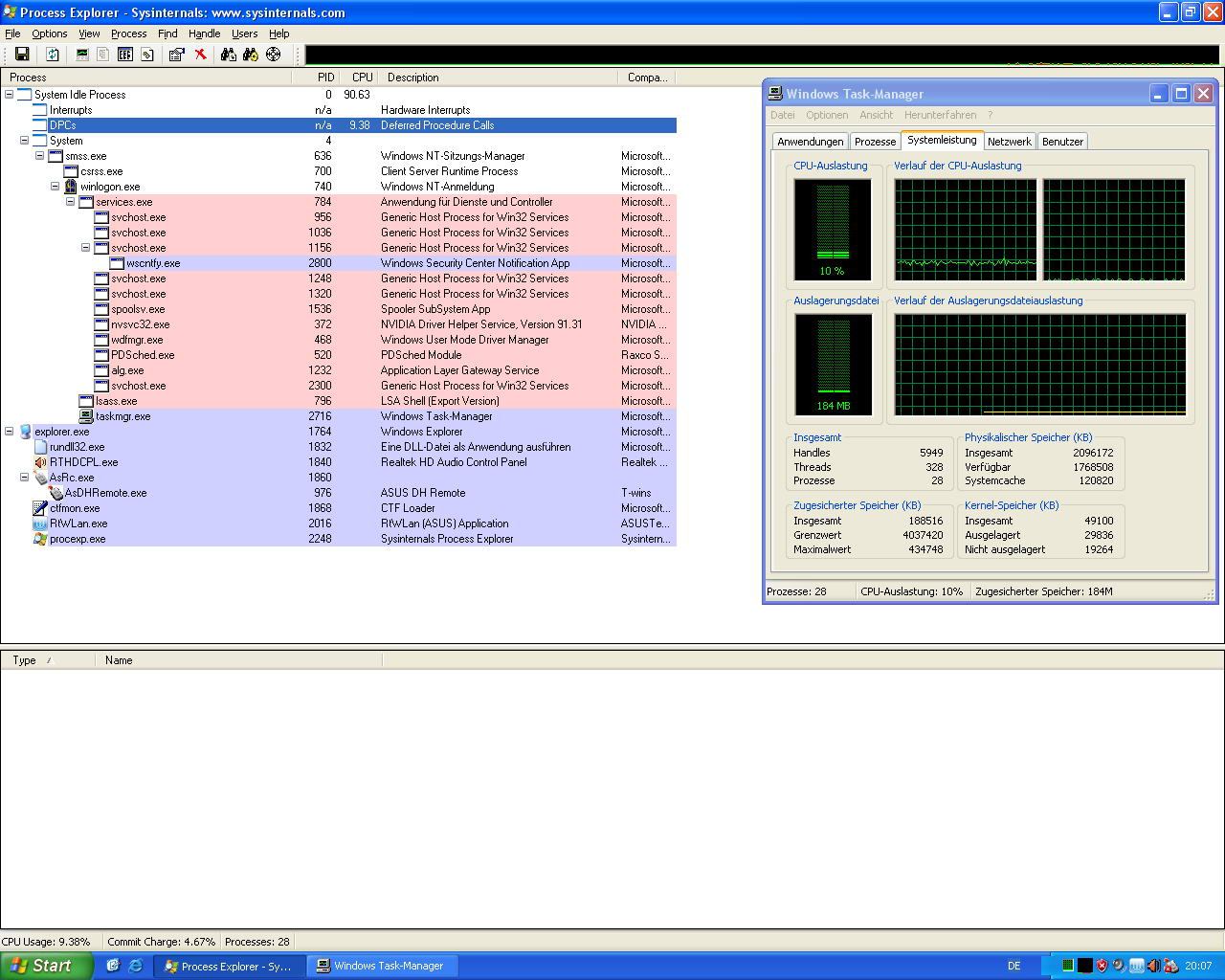Select the DPCs row
Viewport: 1225px width, 980px height.
[x=339, y=125]
